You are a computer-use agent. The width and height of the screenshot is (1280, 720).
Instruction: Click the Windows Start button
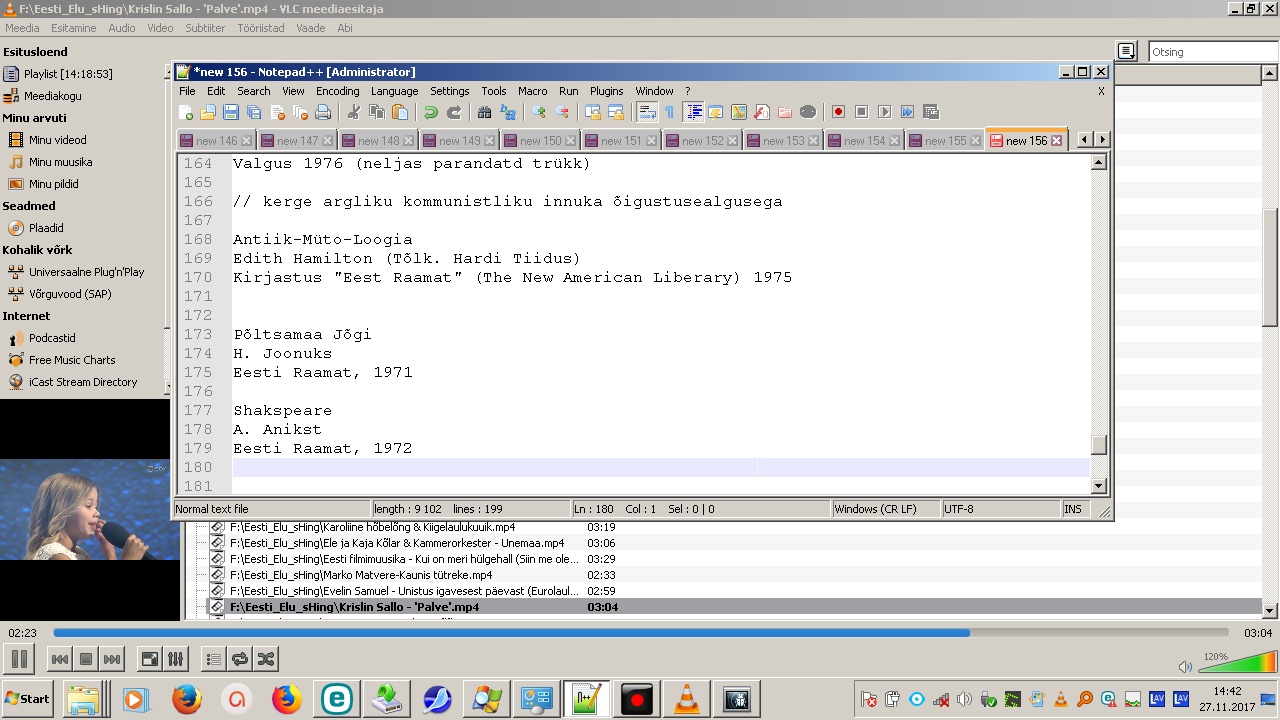click(x=27, y=699)
